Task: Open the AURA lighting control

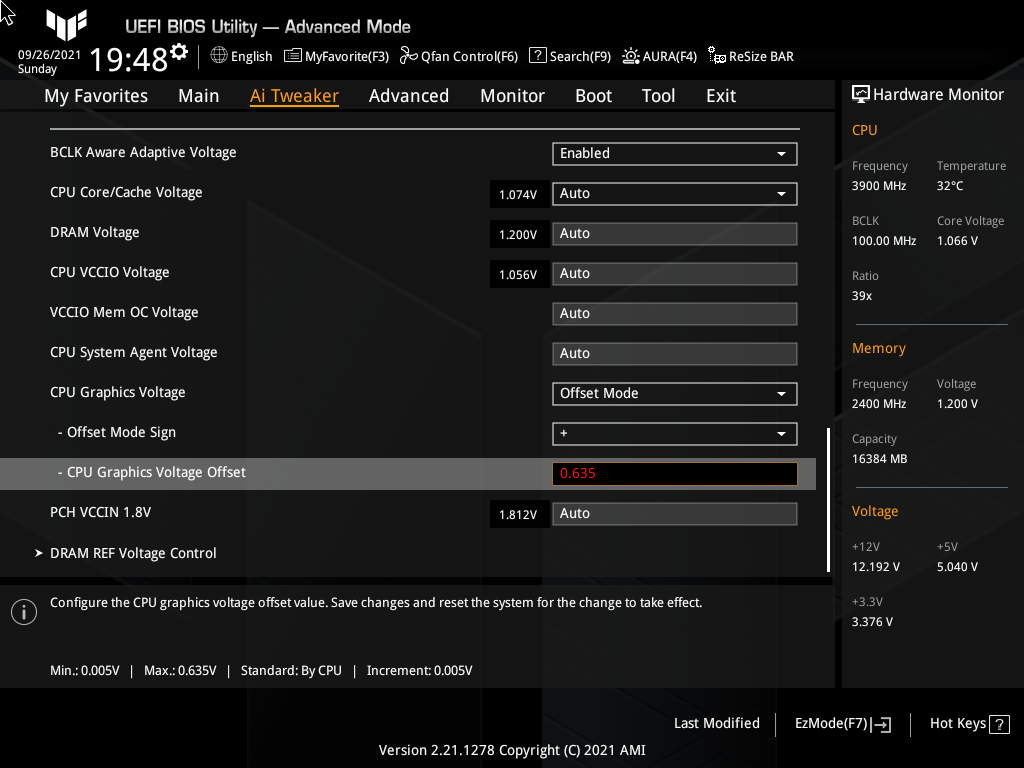Action: point(659,56)
